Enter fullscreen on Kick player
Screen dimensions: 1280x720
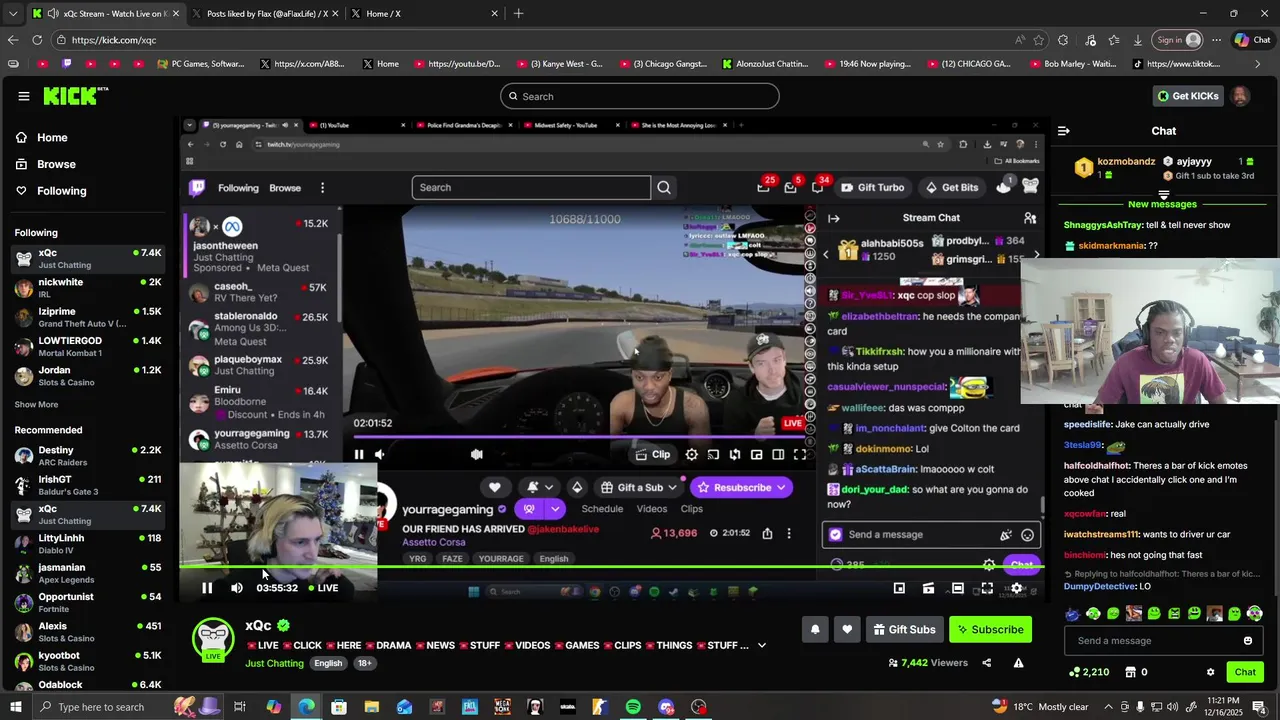[x=987, y=588]
